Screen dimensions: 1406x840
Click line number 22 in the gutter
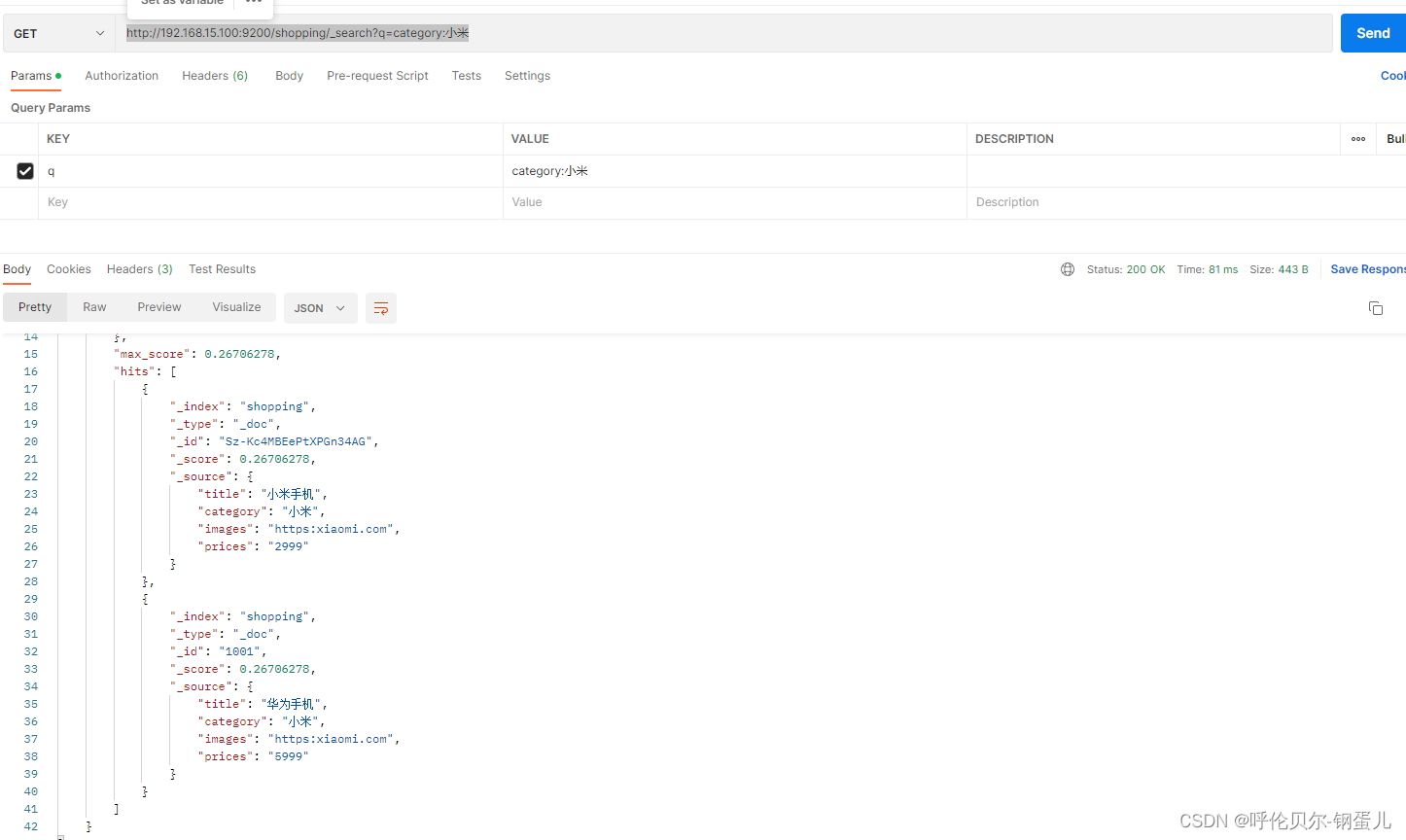point(31,476)
